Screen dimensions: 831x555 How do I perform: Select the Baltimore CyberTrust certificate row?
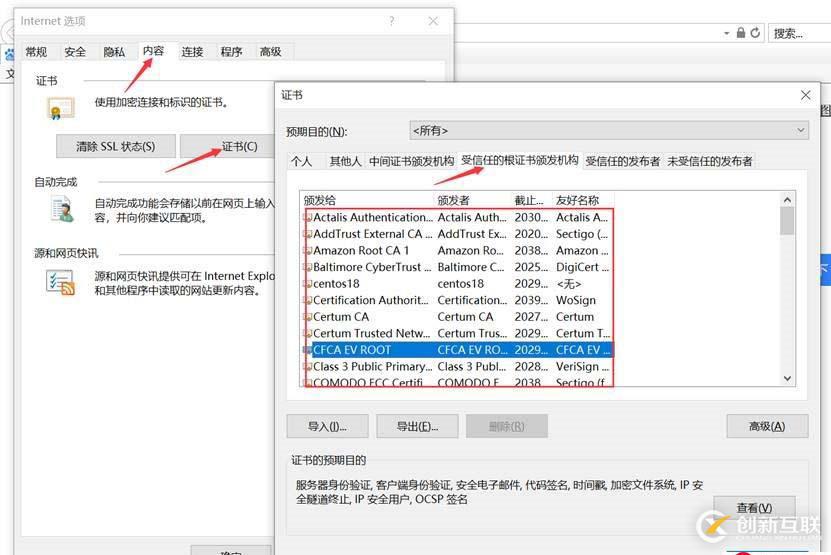[458, 267]
